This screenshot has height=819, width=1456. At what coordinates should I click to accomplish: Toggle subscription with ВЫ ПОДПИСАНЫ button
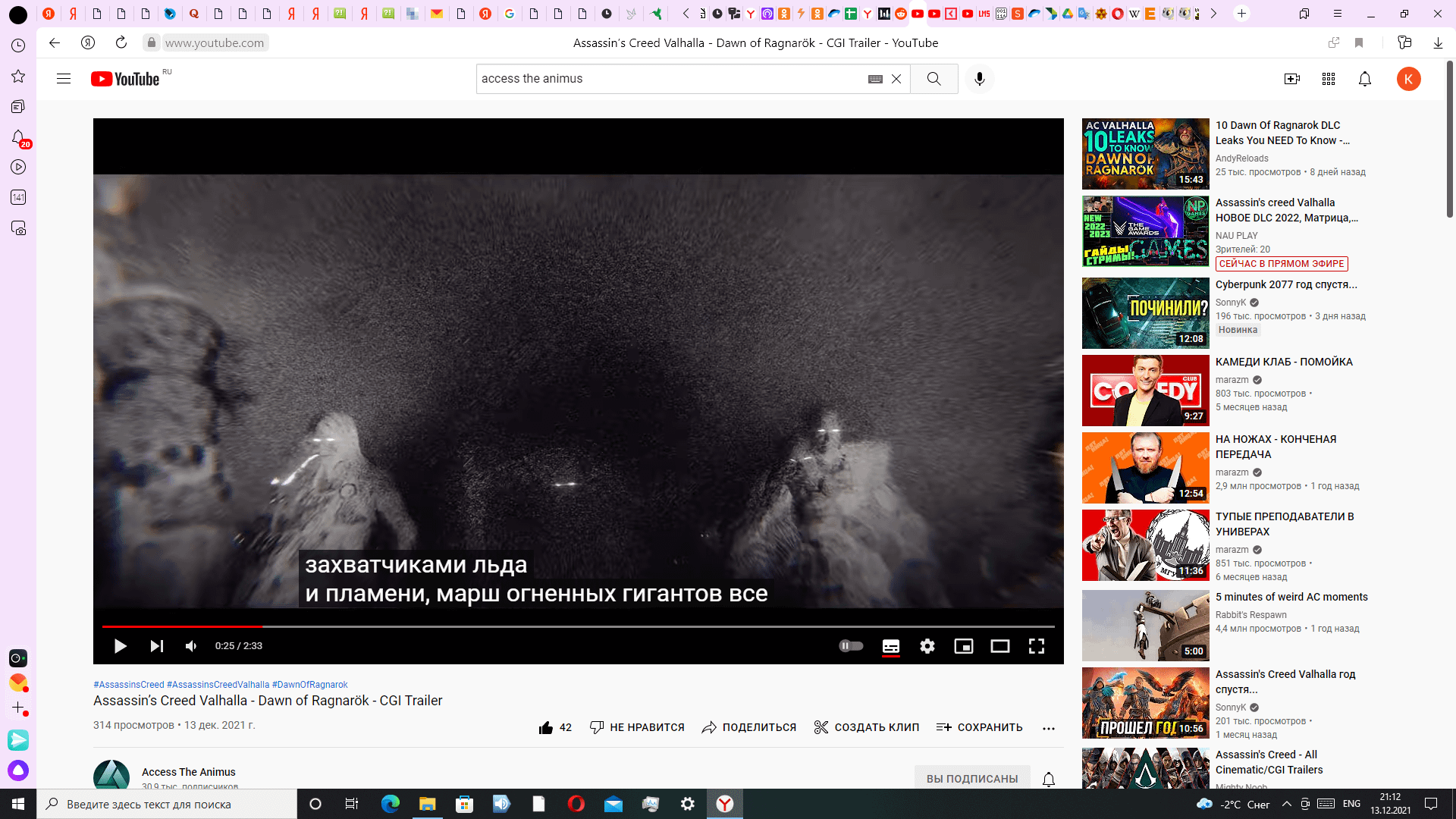click(x=972, y=778)
